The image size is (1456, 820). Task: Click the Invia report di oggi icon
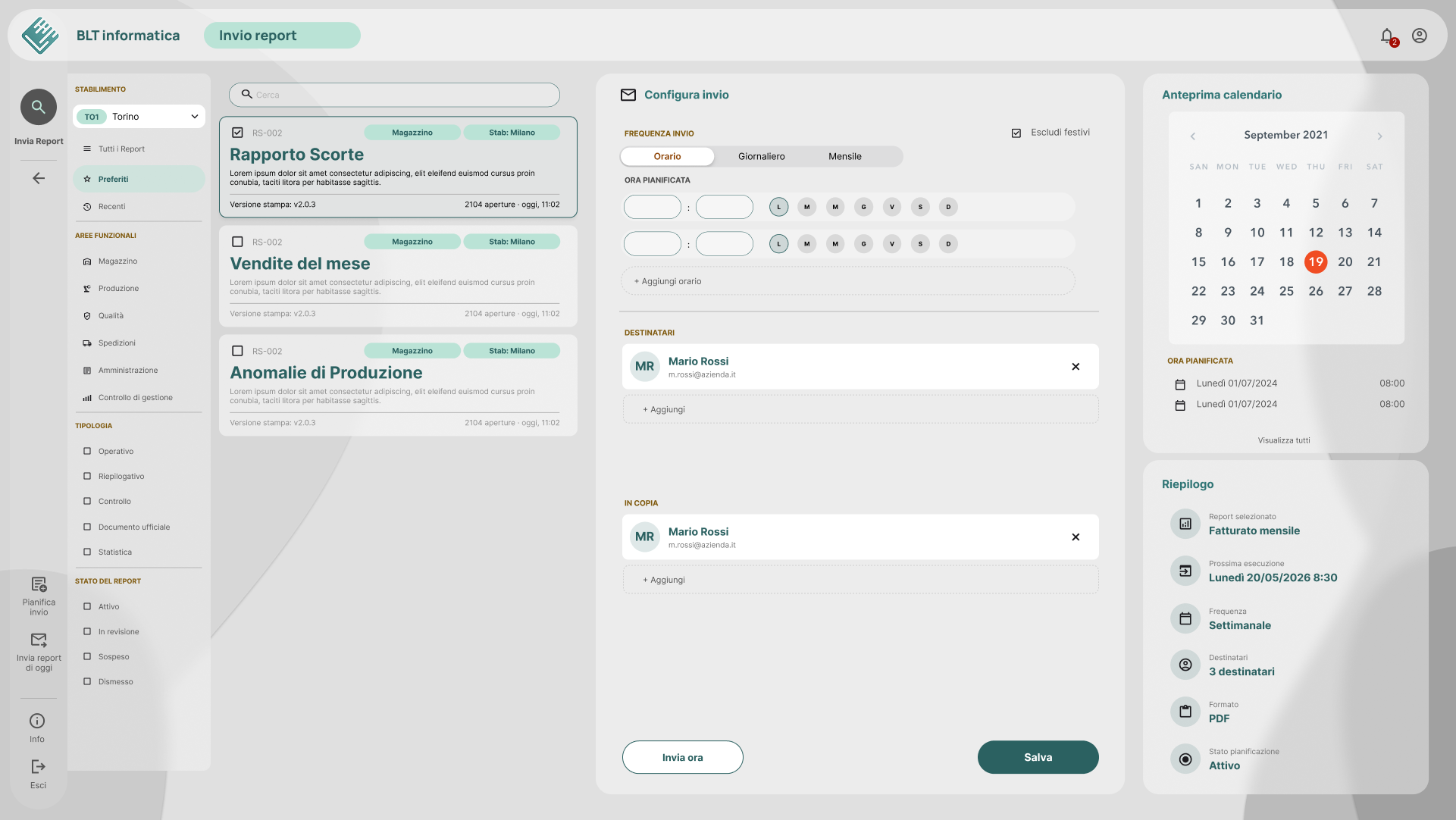pyautogui.click(x=39, y=640)
